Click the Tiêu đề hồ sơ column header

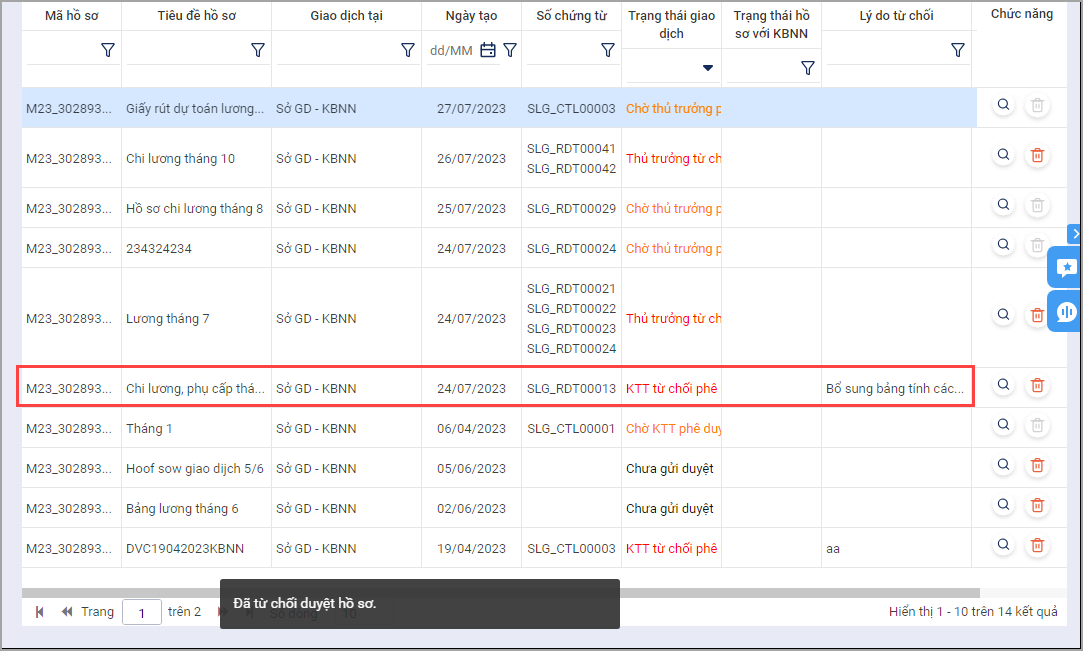tap(197, 15)
